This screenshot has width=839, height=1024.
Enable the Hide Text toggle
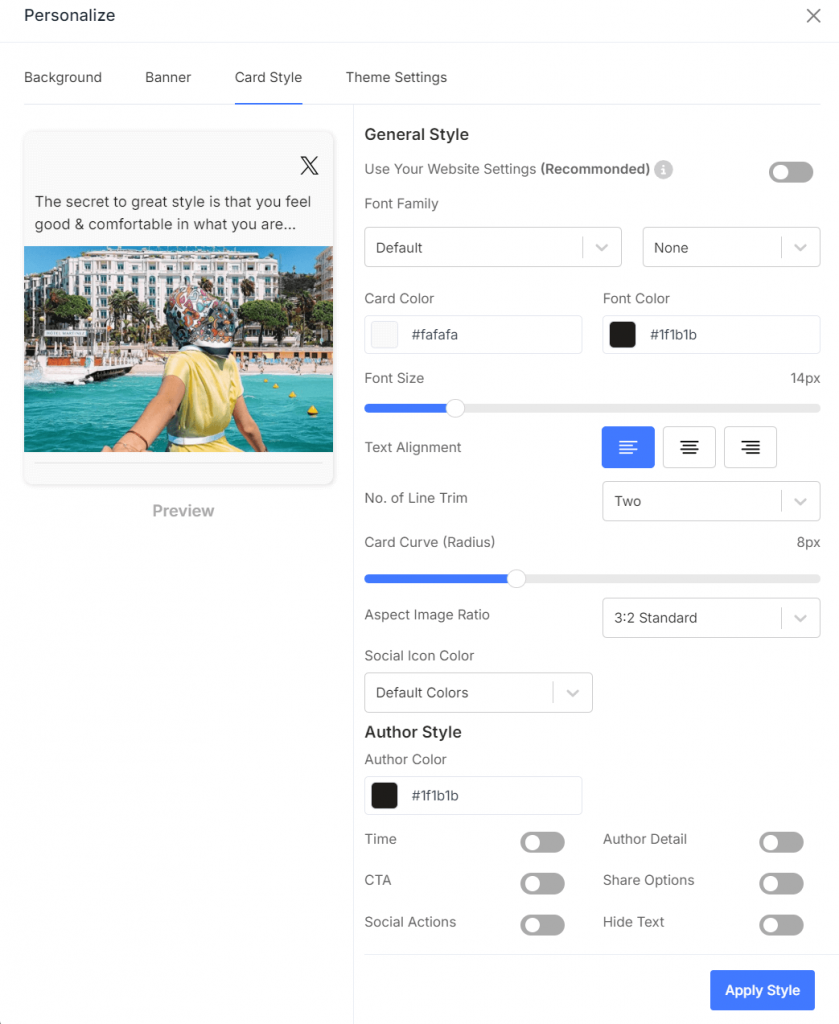782,925
